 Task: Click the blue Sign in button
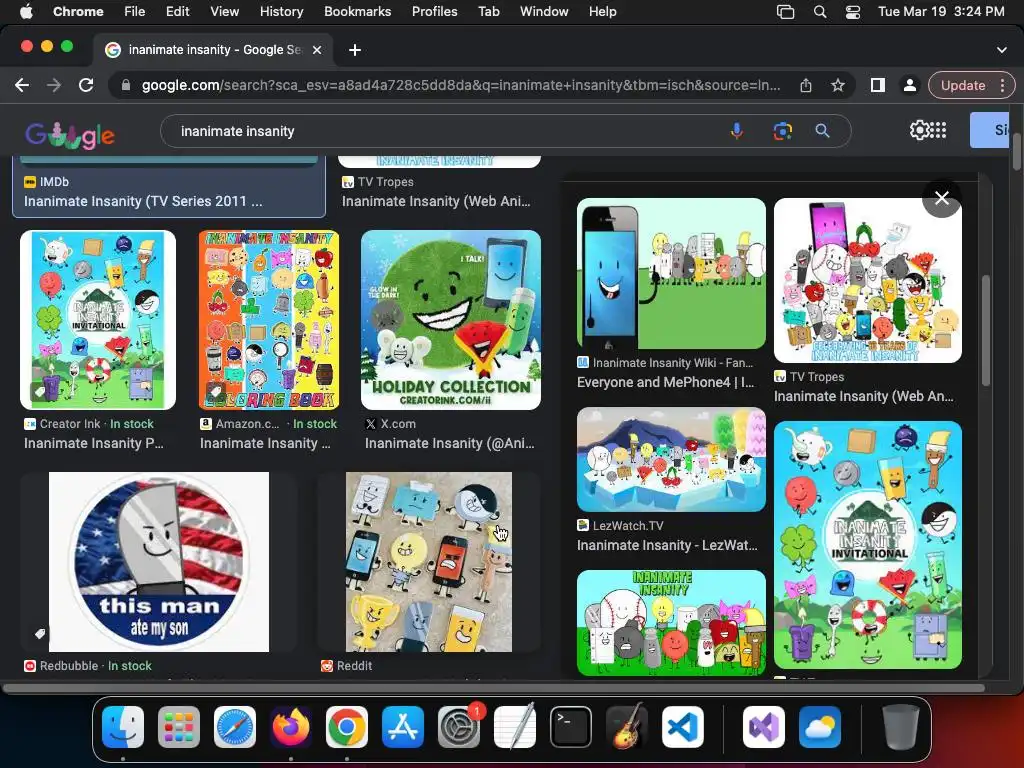click(x=991, y=130)
